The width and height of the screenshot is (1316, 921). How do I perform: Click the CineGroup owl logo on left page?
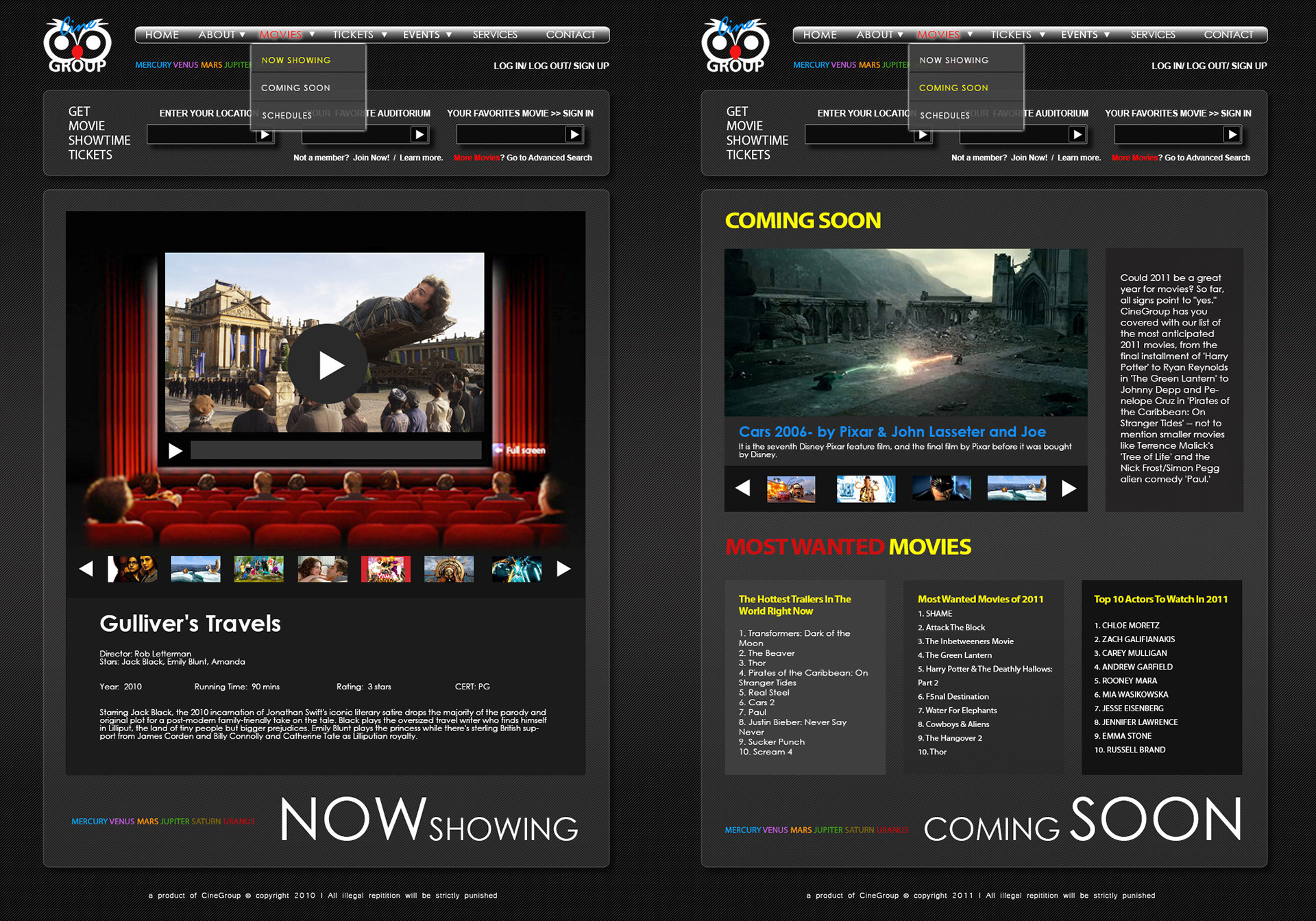coord(77,45)
